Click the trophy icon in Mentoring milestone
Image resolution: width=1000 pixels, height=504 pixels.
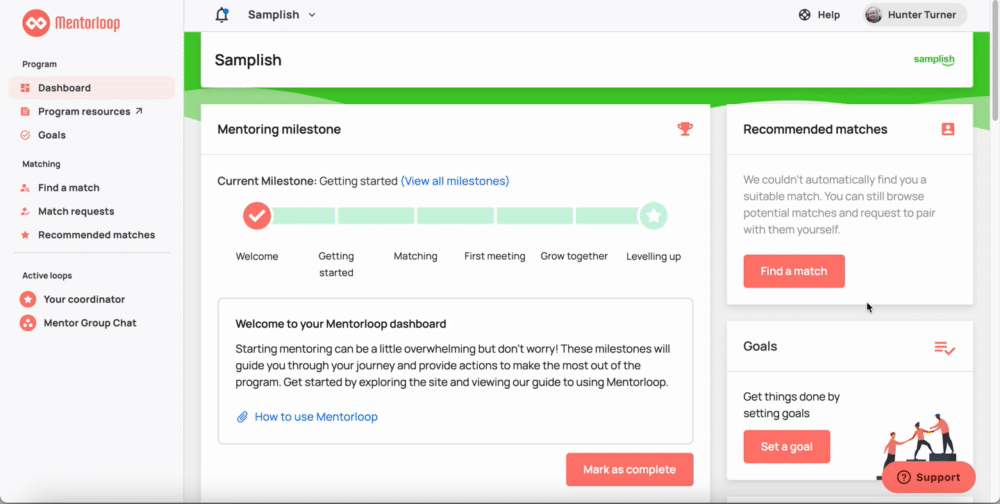(x=685, y=129)
